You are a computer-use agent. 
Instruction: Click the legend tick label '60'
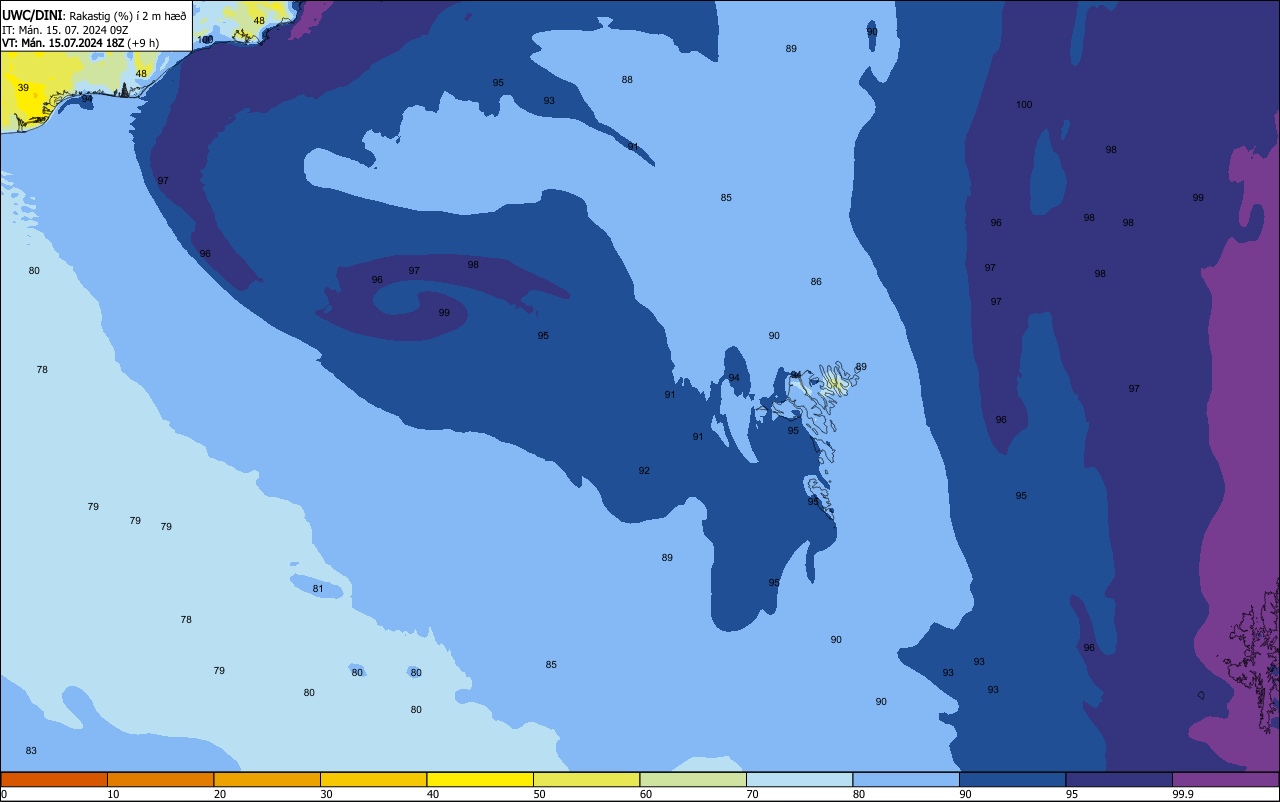pyautogui.click(x=646, y=794)
